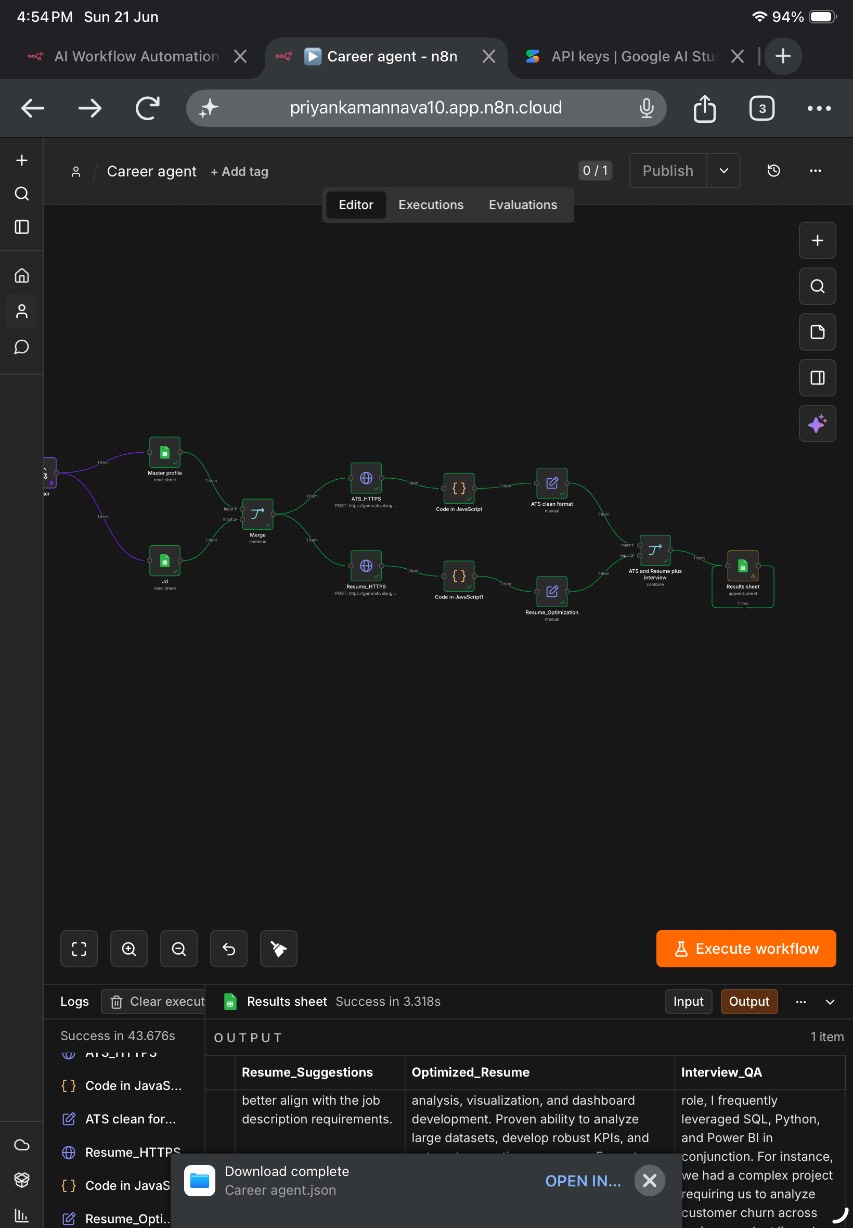Expand the Publish dropdown arrow
The image size is (853, 1228).
pos(723,171)
